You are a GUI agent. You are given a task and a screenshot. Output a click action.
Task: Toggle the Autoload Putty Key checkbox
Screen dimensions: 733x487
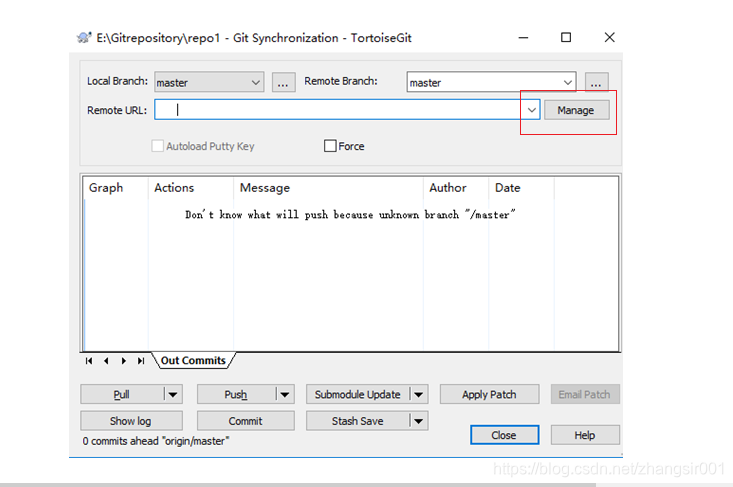[158, 146]
